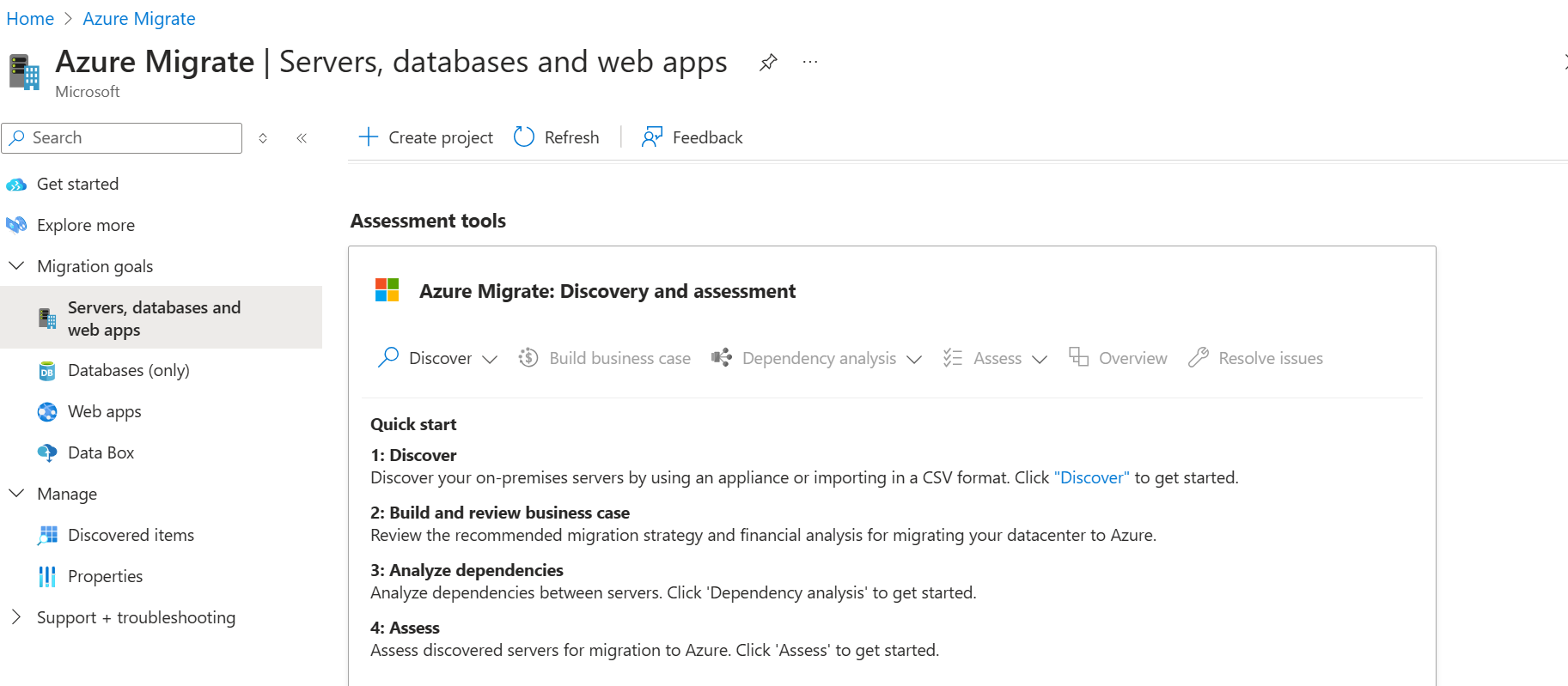
Task: Click the '3: Analyze dependencies' heading
Action: pos(467,570)
